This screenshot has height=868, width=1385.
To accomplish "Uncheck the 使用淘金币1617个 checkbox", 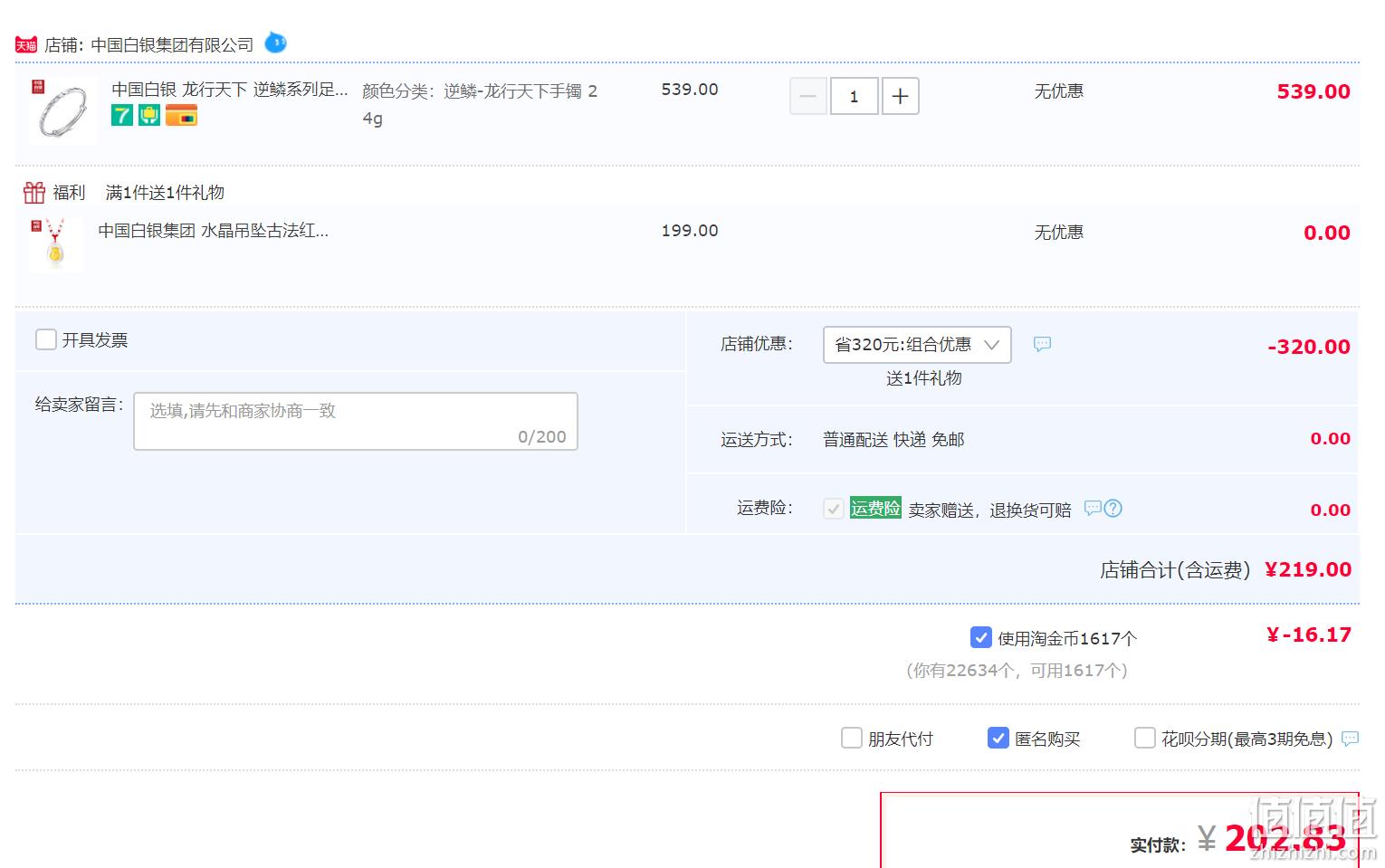I will [980, 637].
